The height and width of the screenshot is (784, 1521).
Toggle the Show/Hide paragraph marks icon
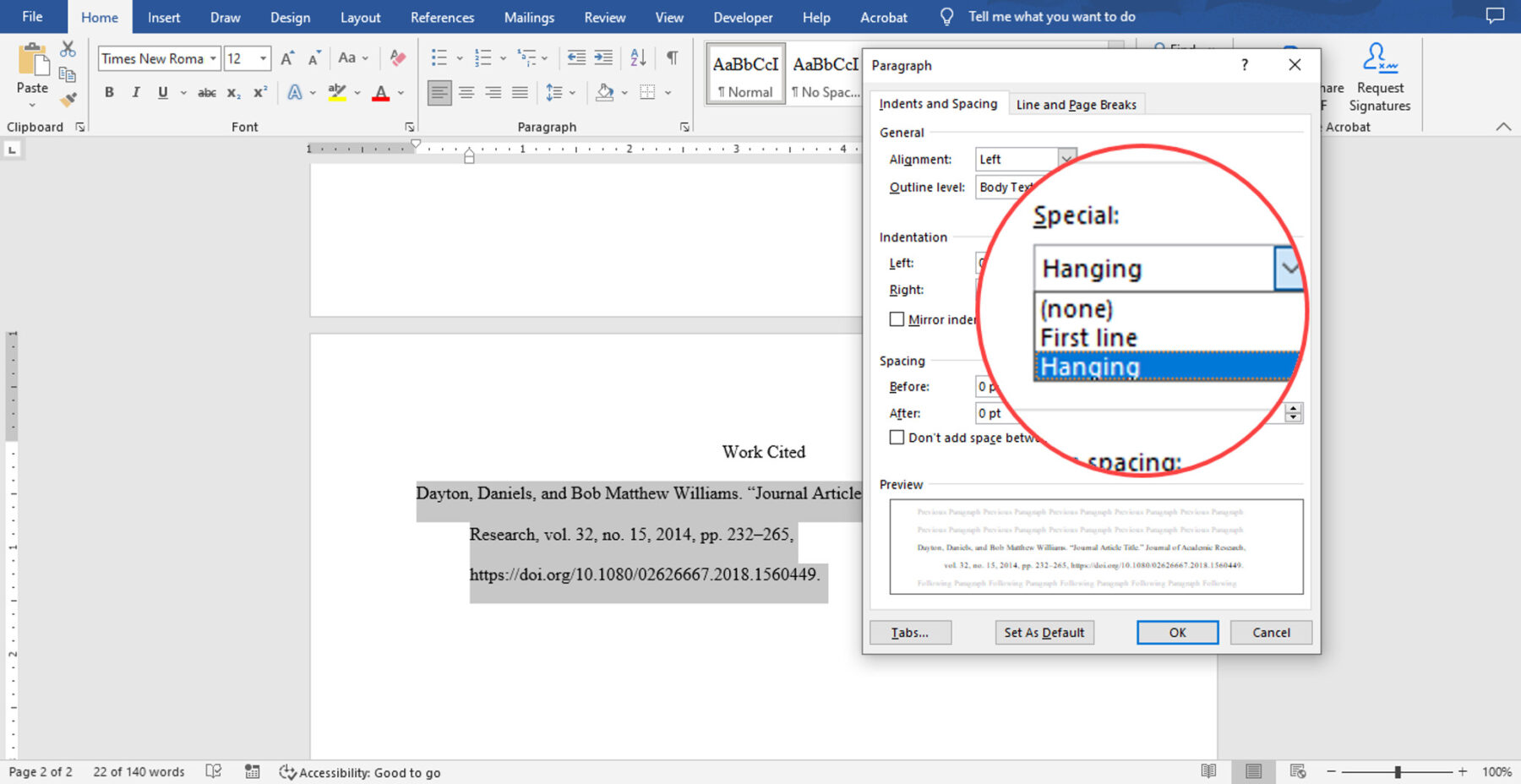(x=672, y=57)
